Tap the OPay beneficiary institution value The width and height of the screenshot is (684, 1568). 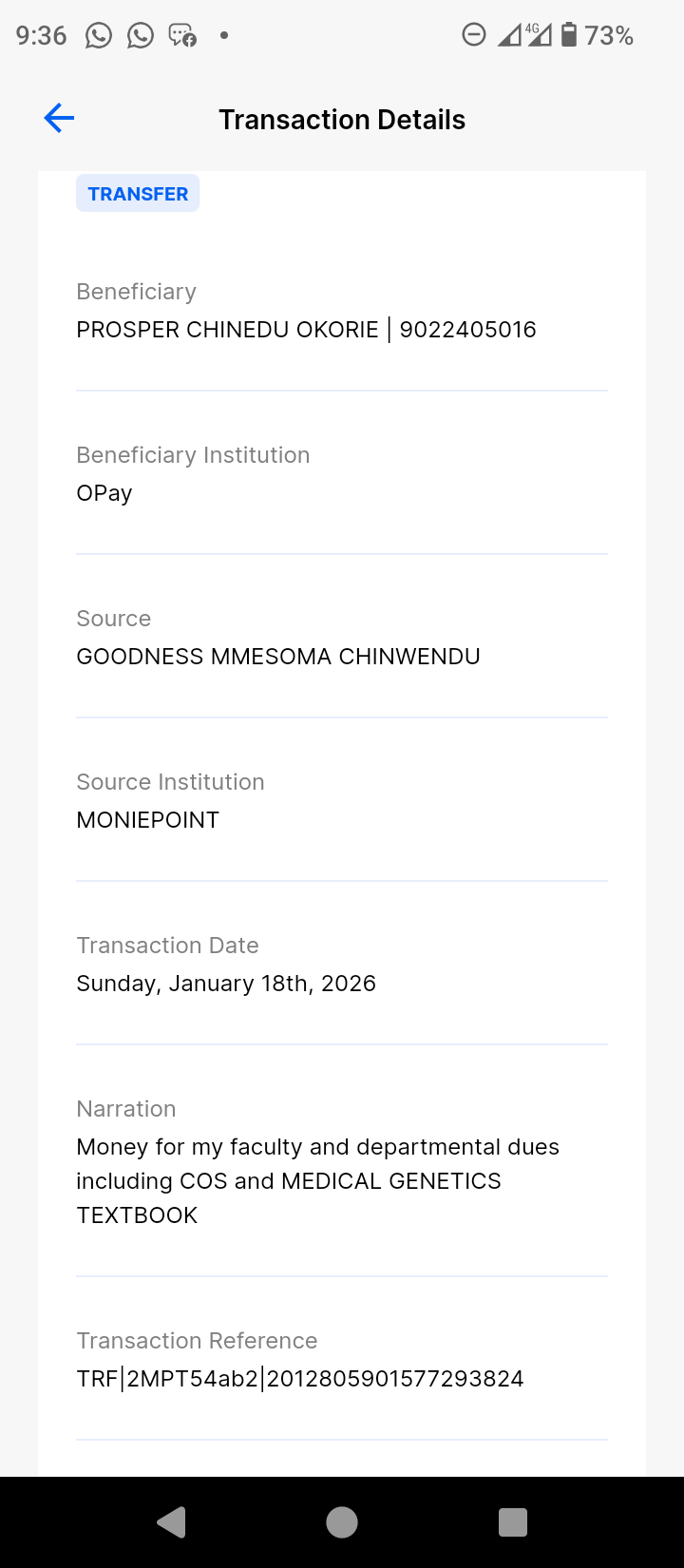pos(104,493)
